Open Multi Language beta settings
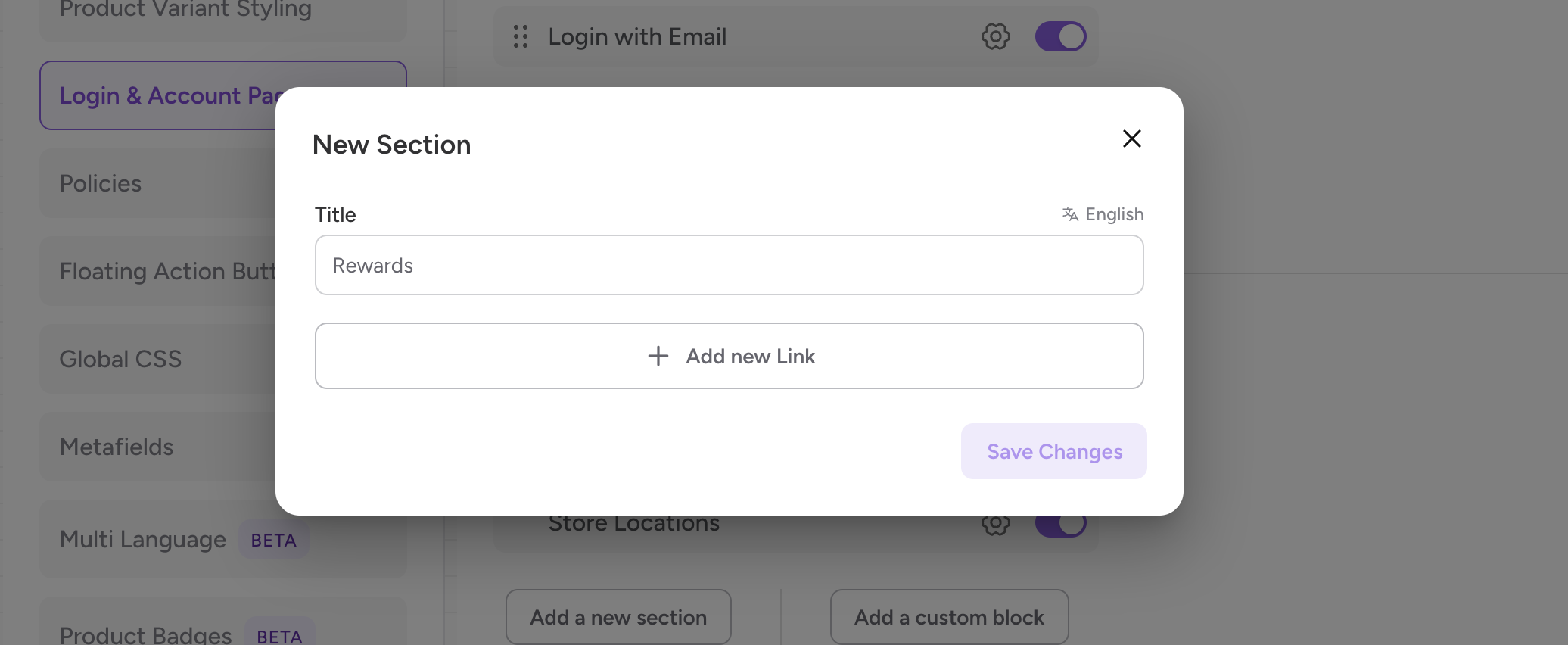The image size is (1568, 645). pos(143,539)
